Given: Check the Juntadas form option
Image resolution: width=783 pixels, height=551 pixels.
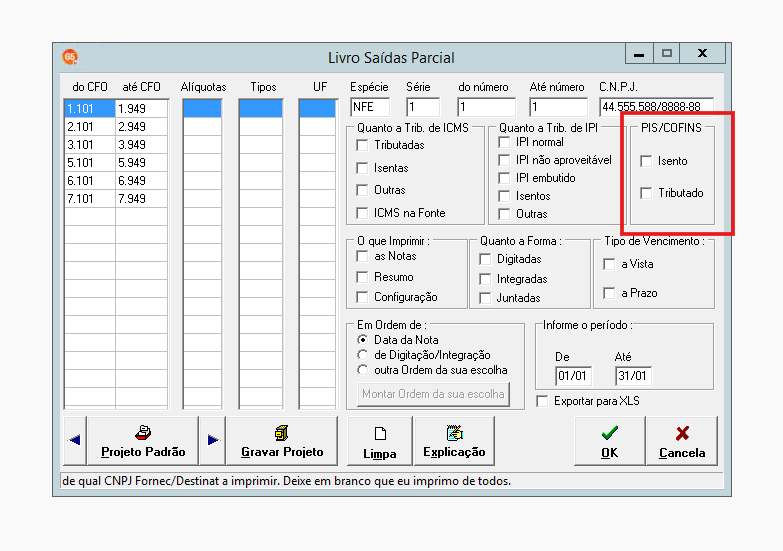Looking at the screenshot, I should pos(485,298).
